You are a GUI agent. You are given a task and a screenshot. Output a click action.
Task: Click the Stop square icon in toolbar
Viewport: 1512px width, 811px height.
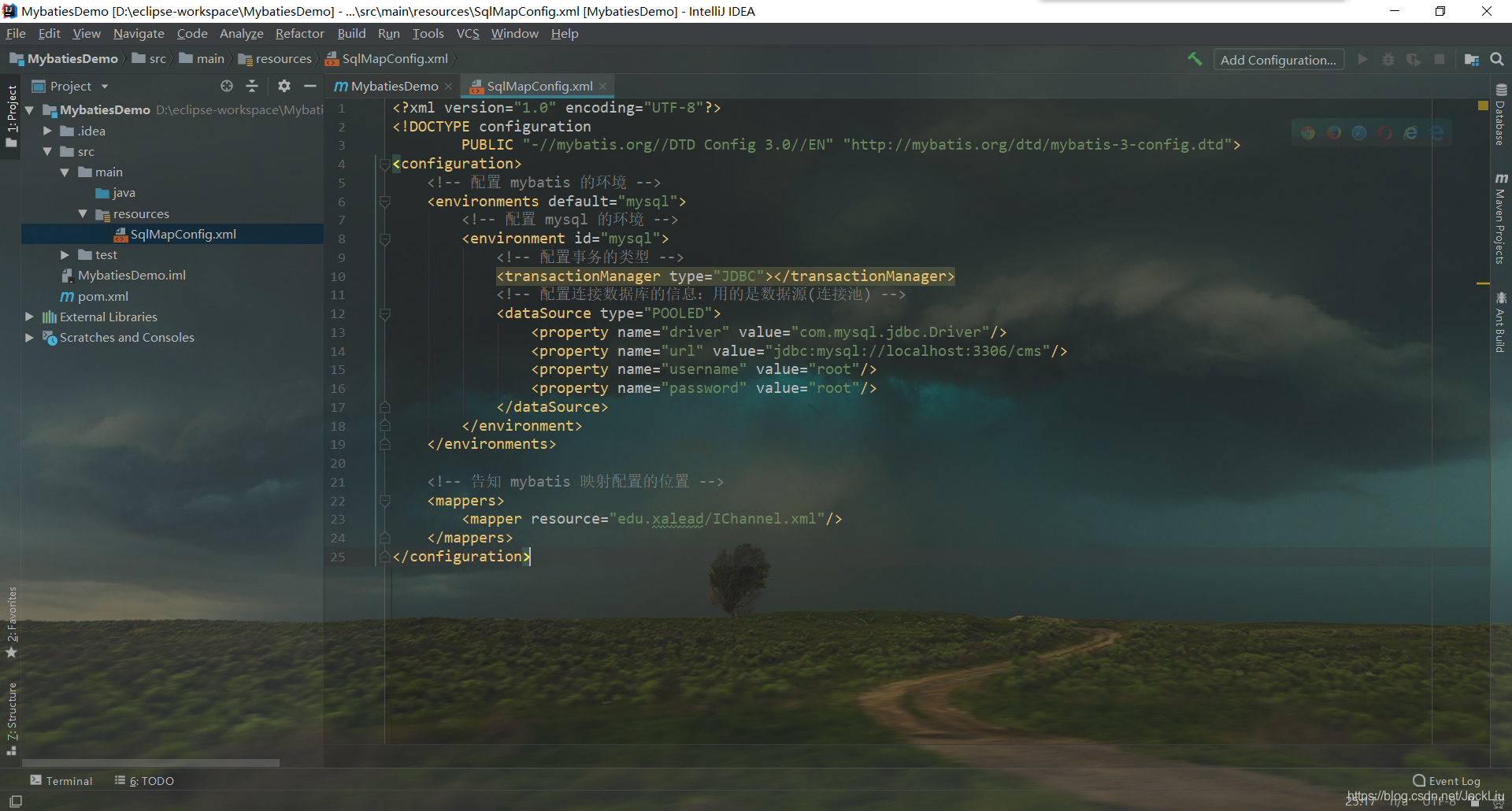click(x=1440, y=60)
